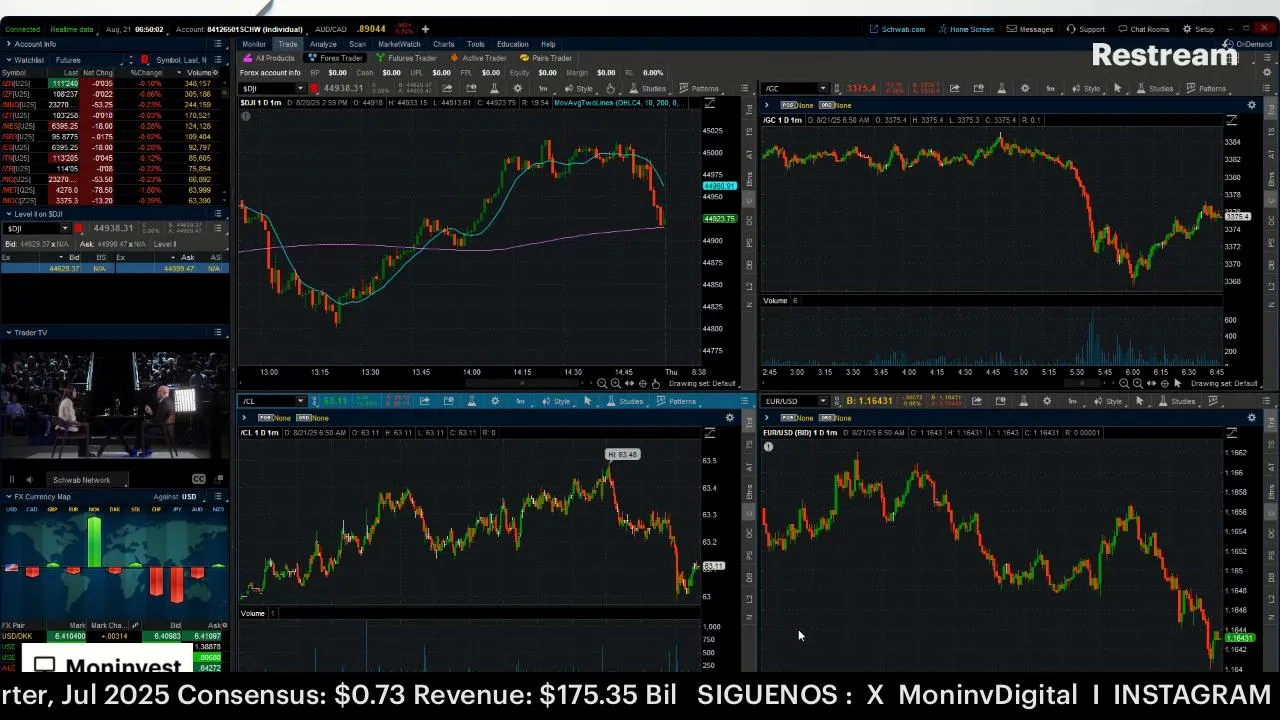Switch to the Analyze tab
This screenshot has width=1280, height=720.
tap(323, 44)
